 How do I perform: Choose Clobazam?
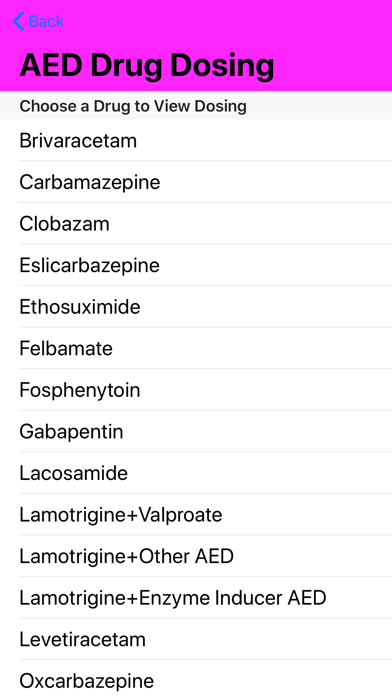pyautogui.click(x=196, y=223)
